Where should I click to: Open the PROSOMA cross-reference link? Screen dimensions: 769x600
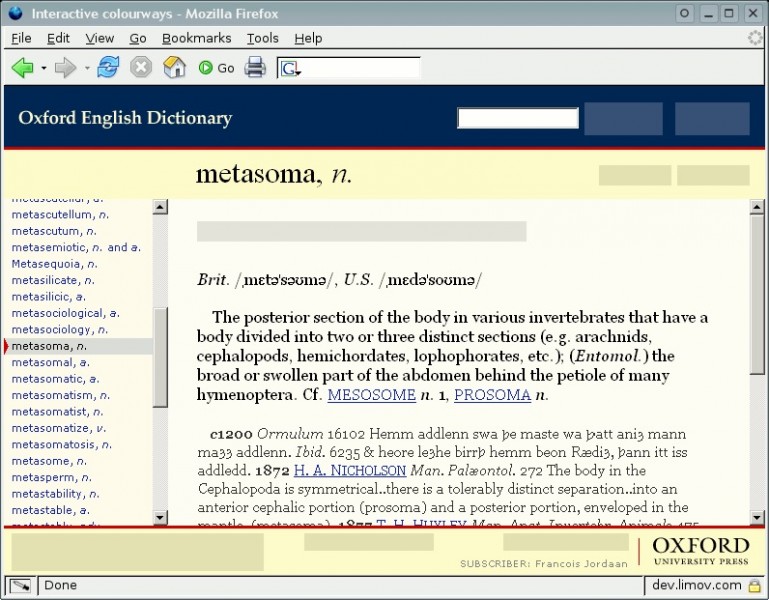tap(492, 395)
